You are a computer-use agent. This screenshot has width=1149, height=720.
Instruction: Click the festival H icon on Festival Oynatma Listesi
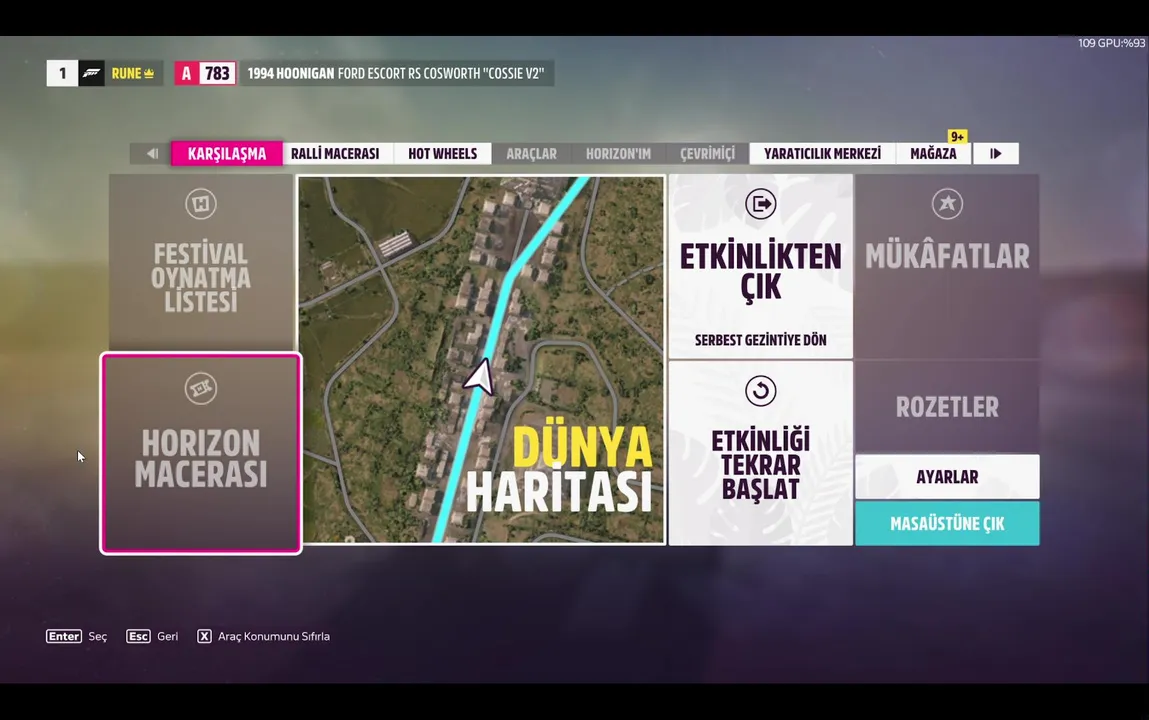click(x=201, y=204)
